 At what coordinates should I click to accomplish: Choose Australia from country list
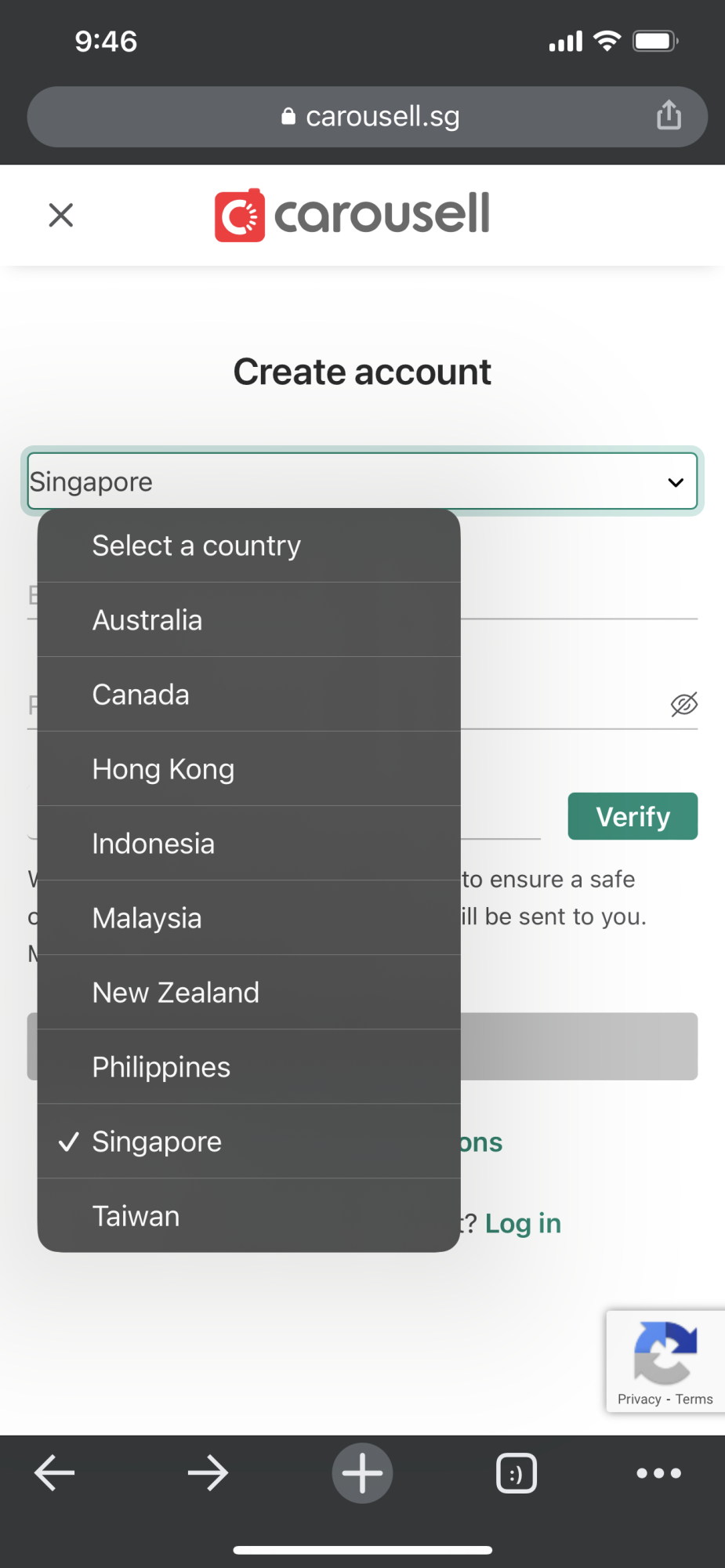point(147,620)
